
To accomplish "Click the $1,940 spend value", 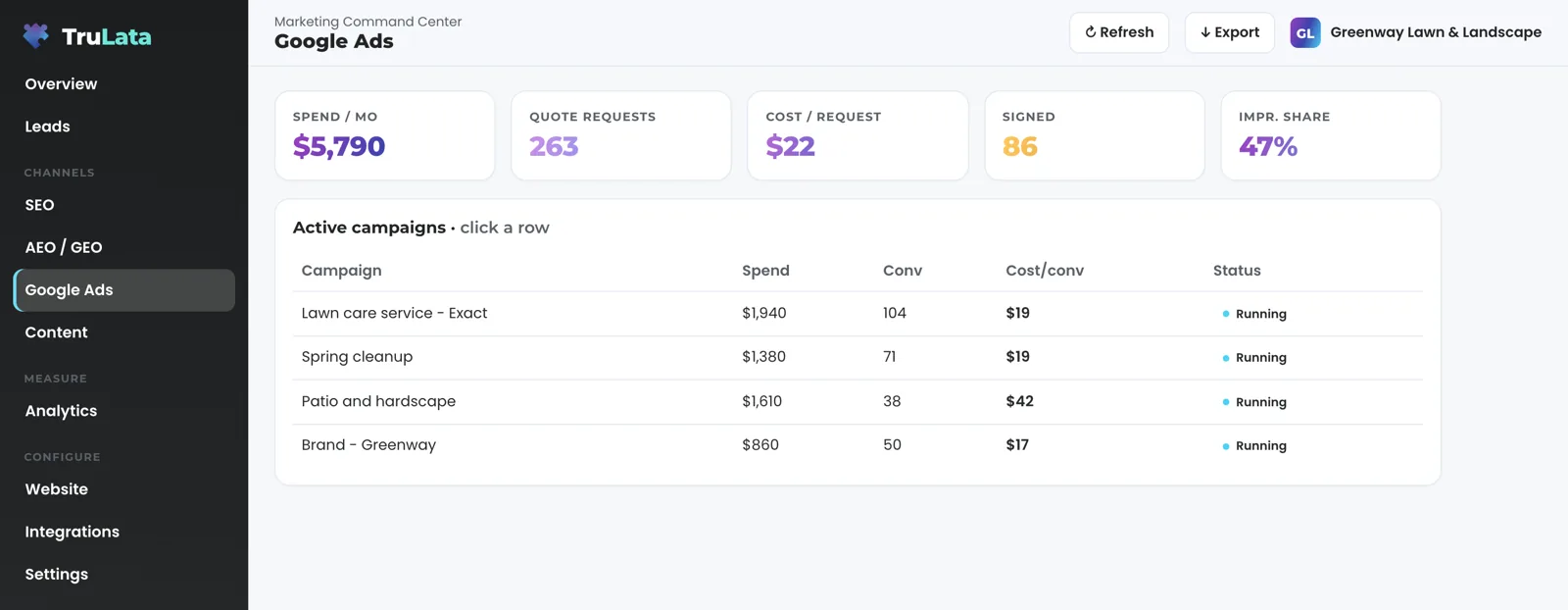I will click(764, 314).
